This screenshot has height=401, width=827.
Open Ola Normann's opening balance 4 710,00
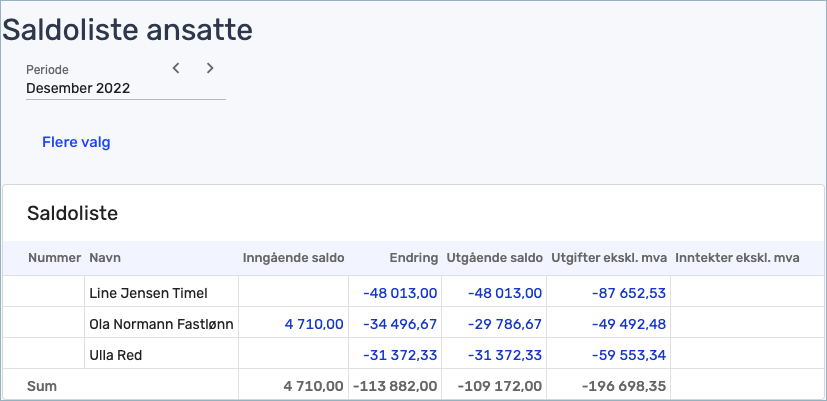click(x=314, y=324)
